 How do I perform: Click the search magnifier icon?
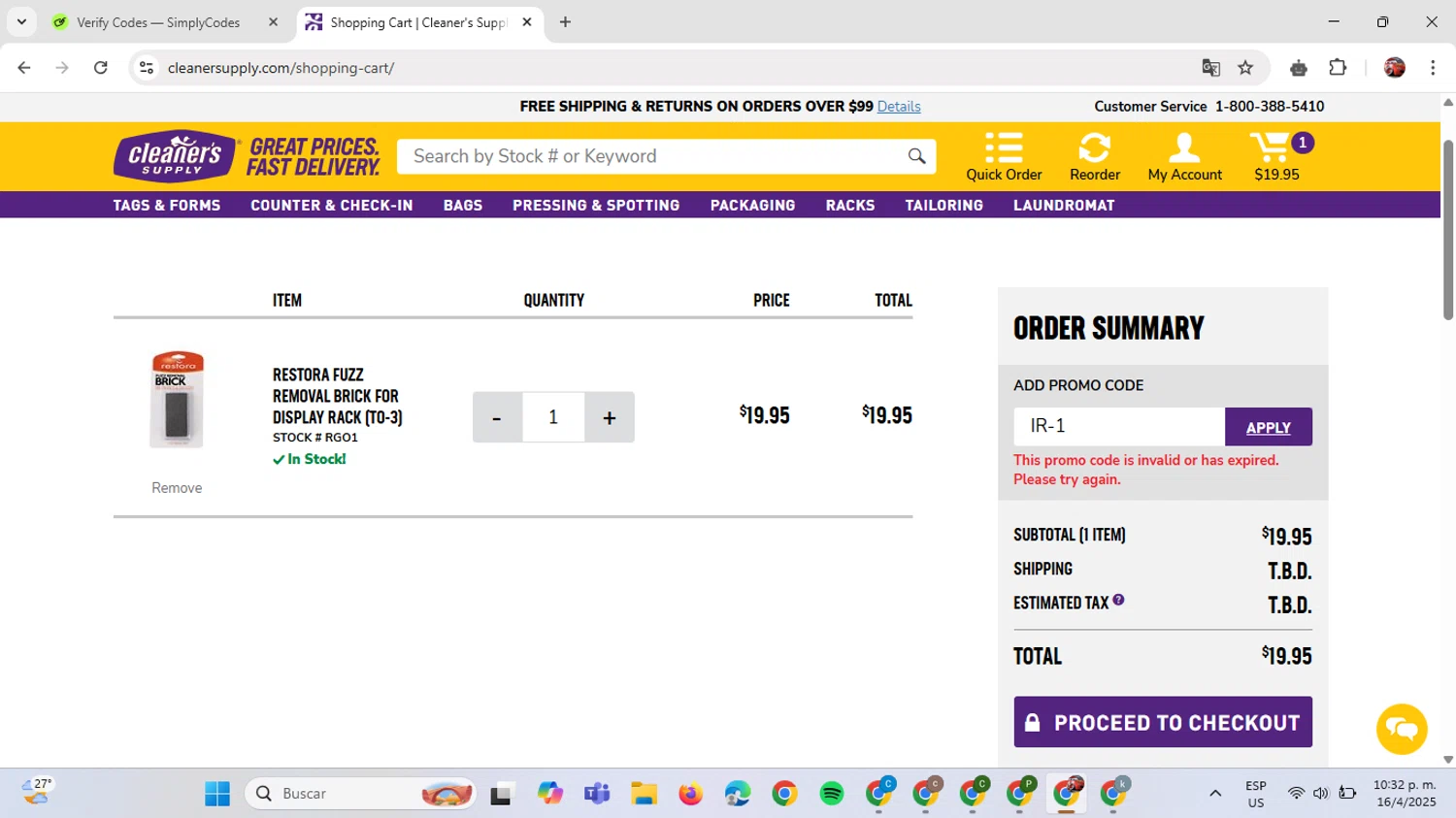916,156
